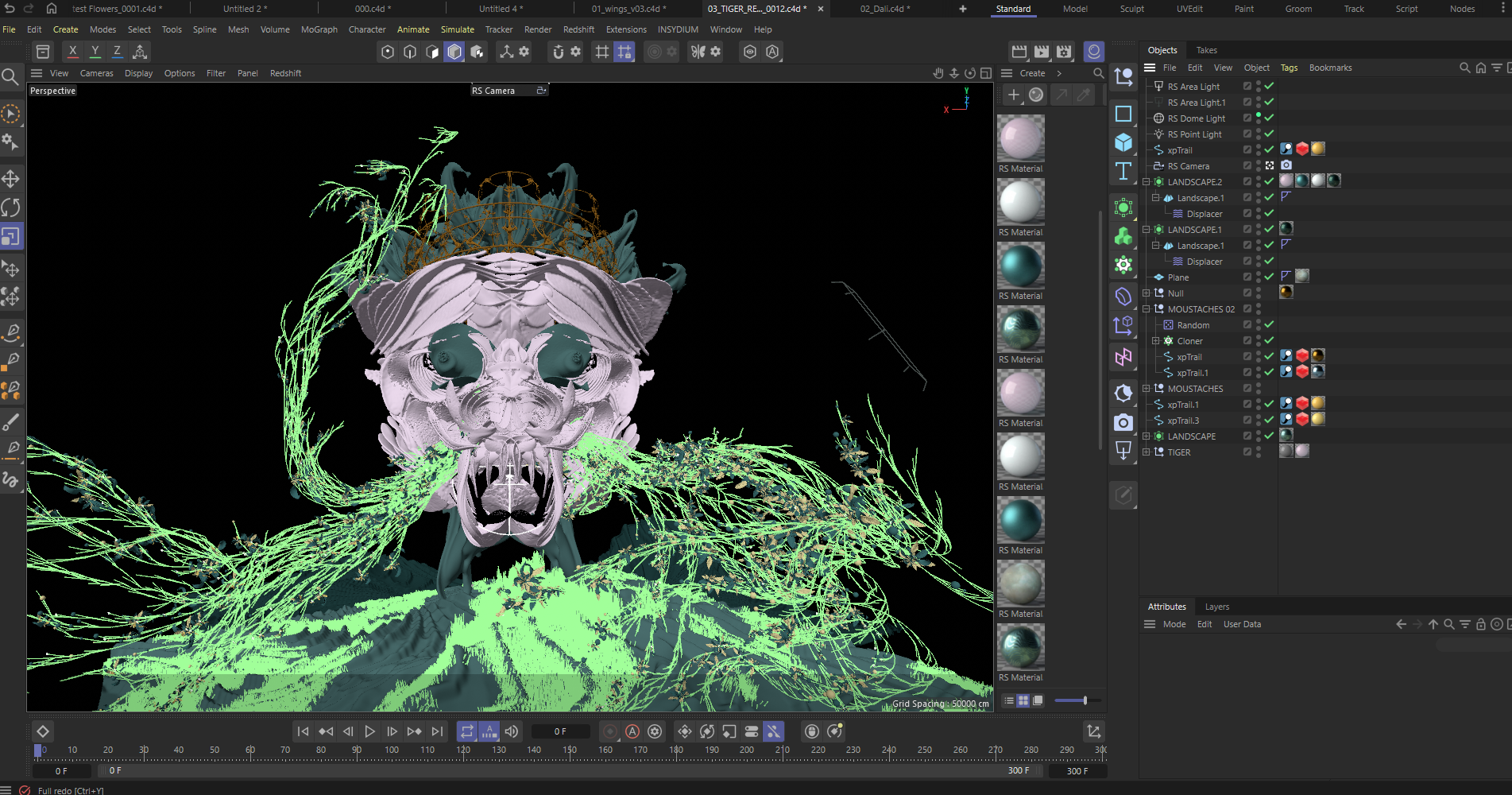Open the MoGraph menu
1512x795 pixels.
[x=319, y=29]
